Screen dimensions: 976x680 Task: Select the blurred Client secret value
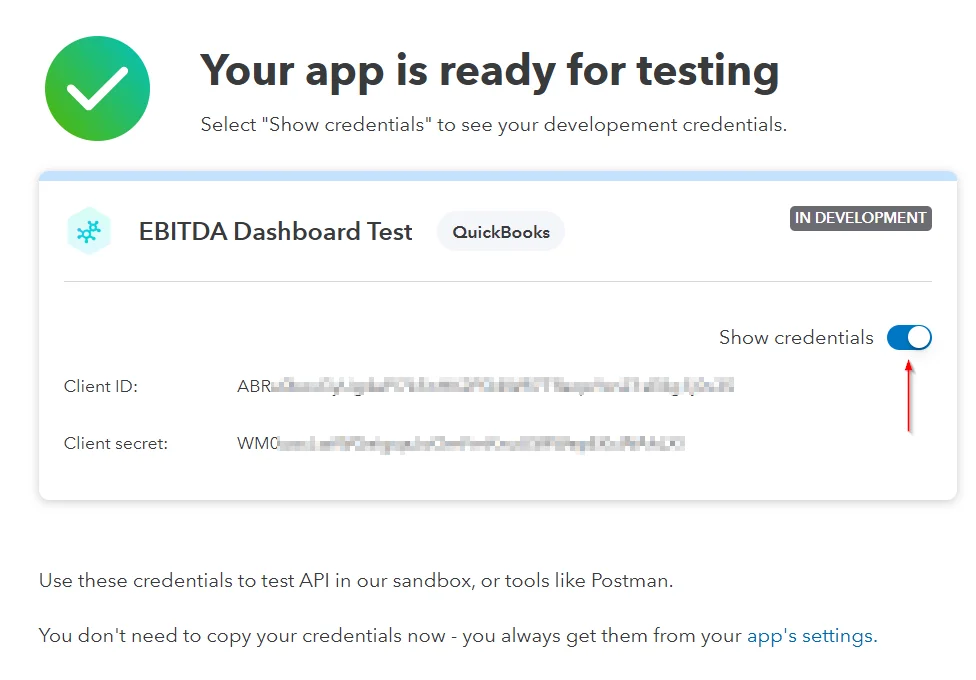461,443
